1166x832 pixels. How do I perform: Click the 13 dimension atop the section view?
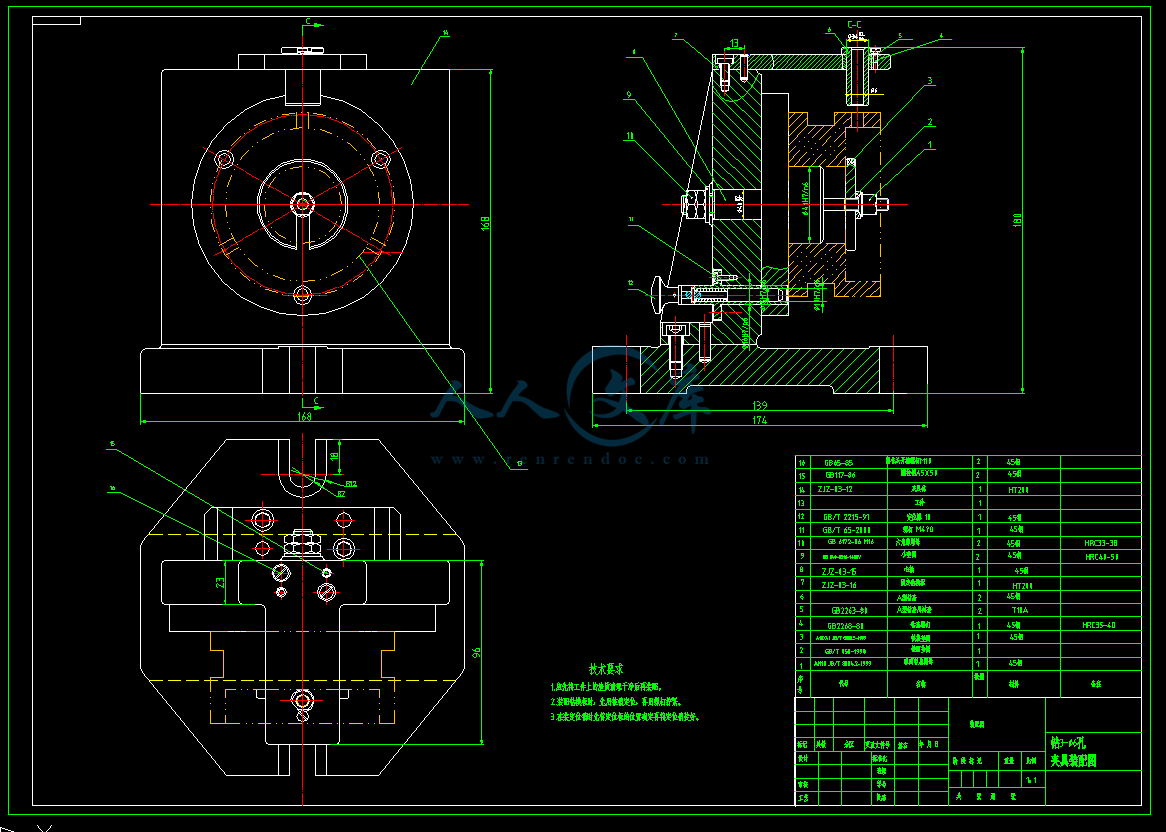734,44
